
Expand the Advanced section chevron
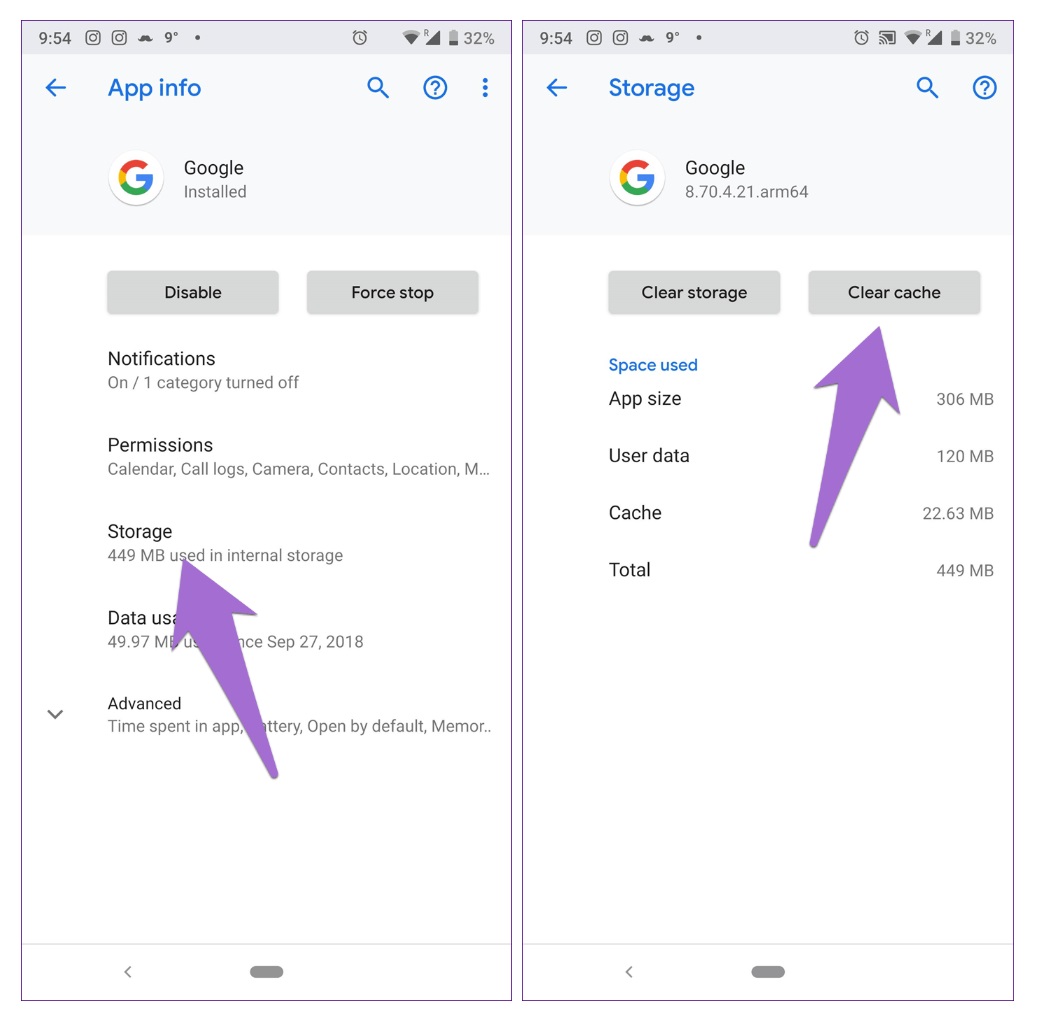coord(55,714)
